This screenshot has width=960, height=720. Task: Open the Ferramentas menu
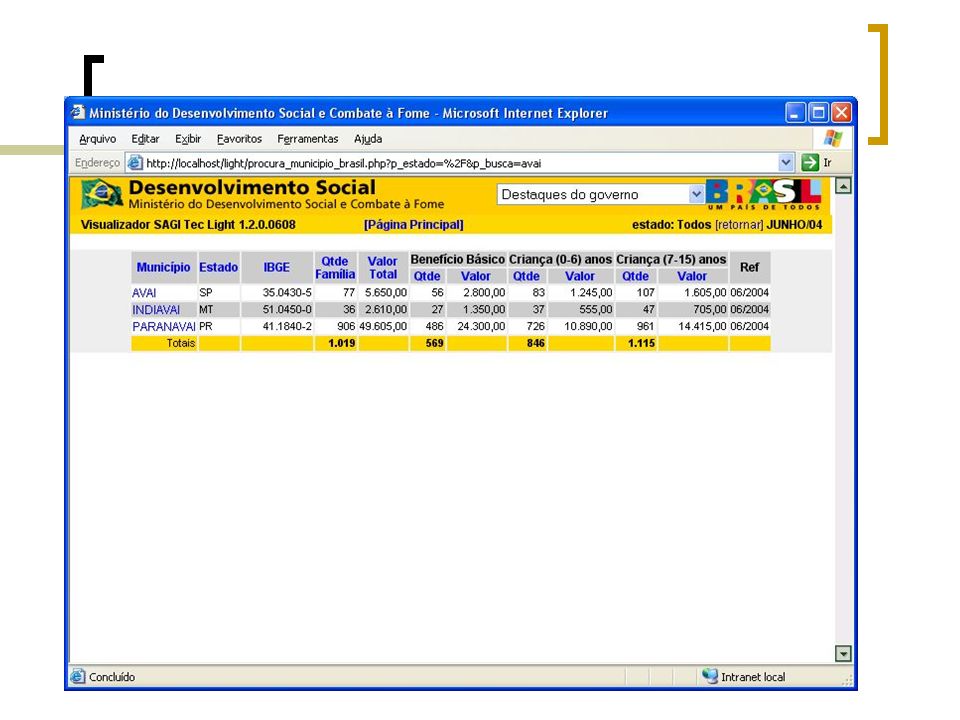click(307, 139)
